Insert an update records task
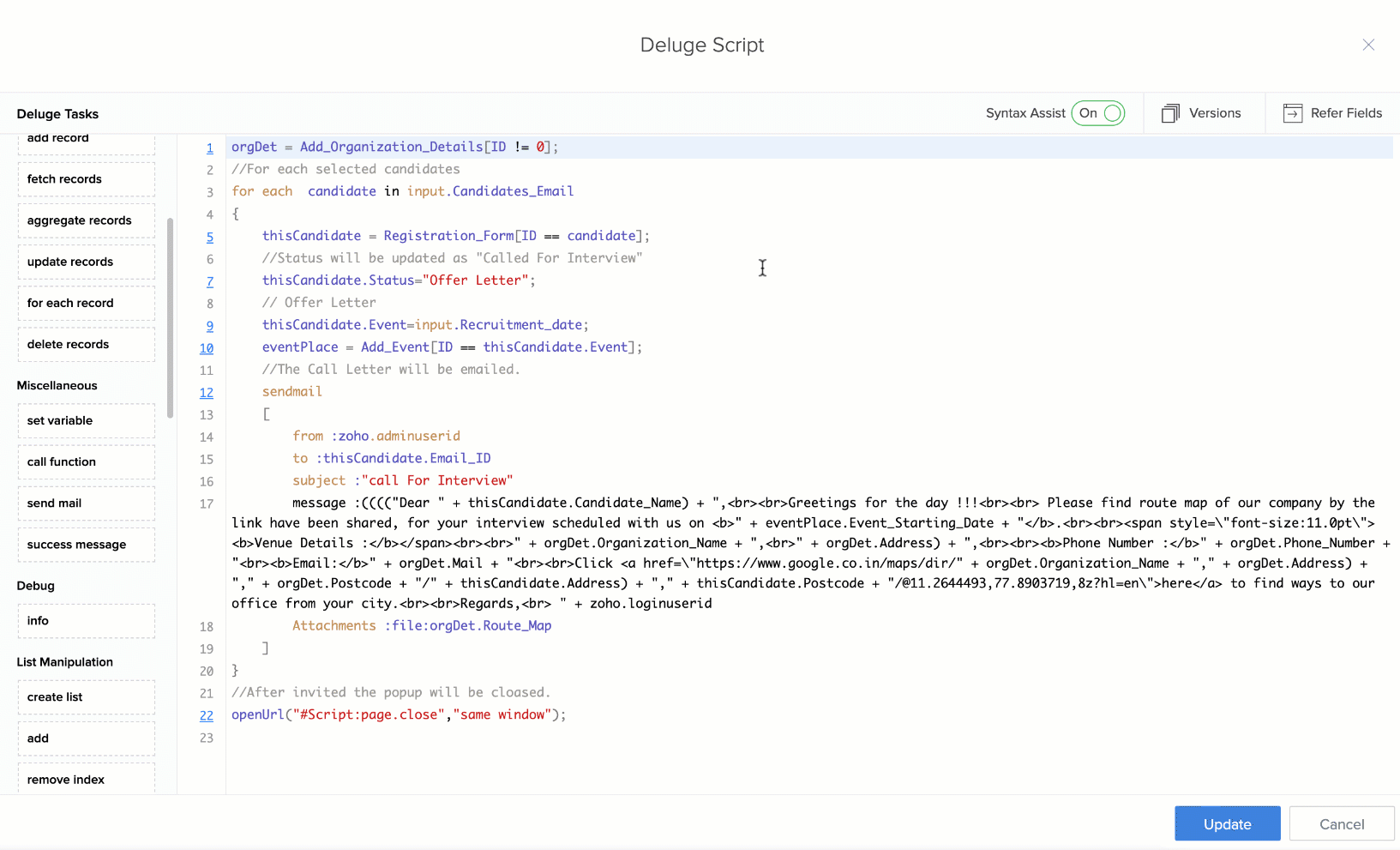Image resolution: width=1400 pixels, height=850 pixels. pyautogui.click(x=86, y=261)
